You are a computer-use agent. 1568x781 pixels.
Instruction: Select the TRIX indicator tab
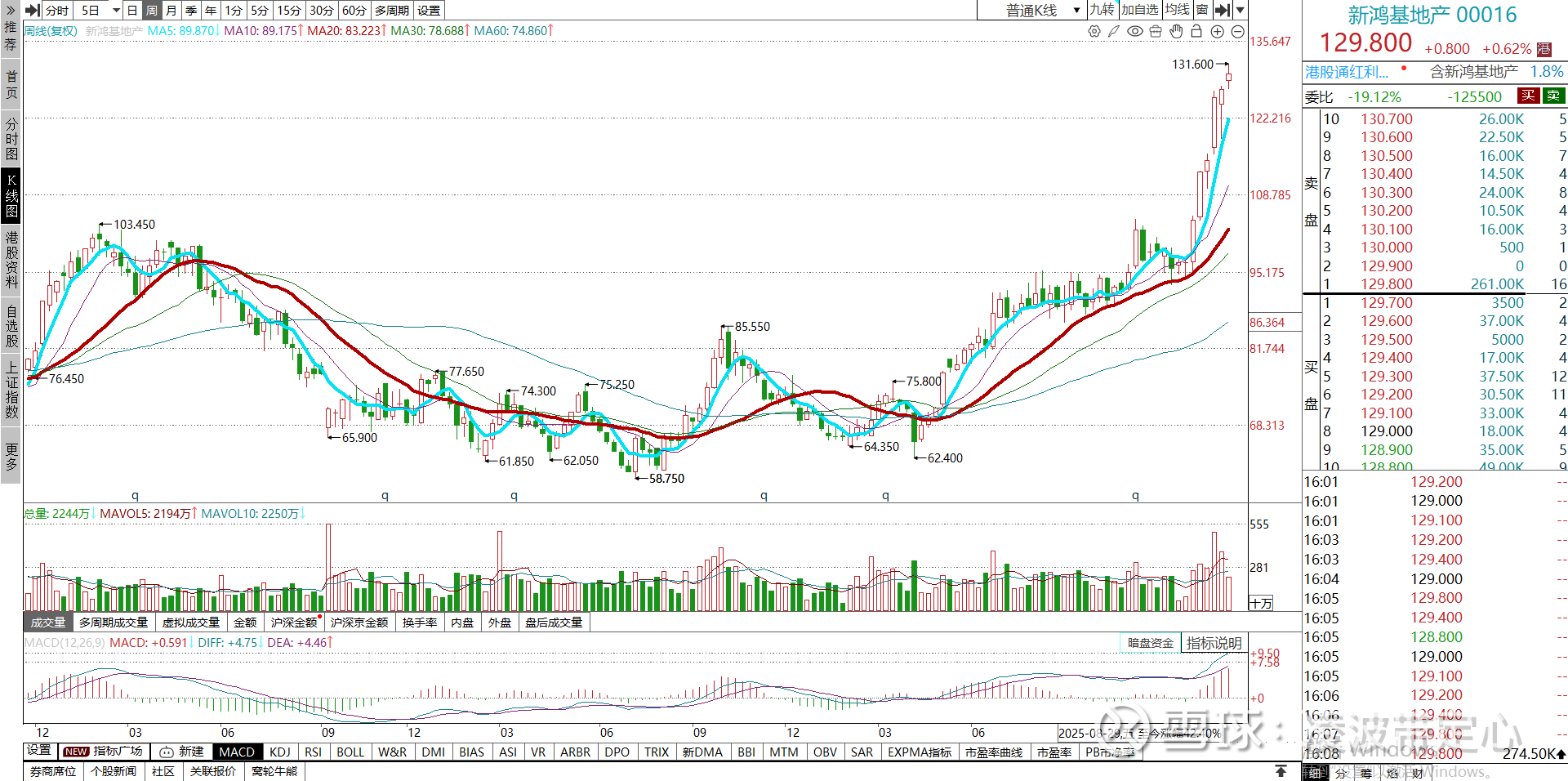click(x=657, y=752)
